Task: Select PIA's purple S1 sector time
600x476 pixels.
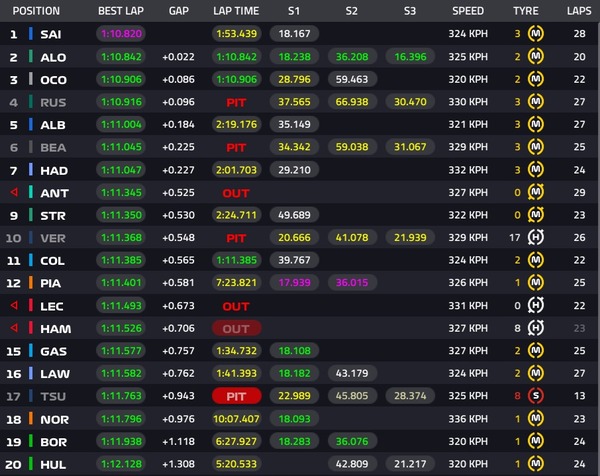Action: coord(293,283)
